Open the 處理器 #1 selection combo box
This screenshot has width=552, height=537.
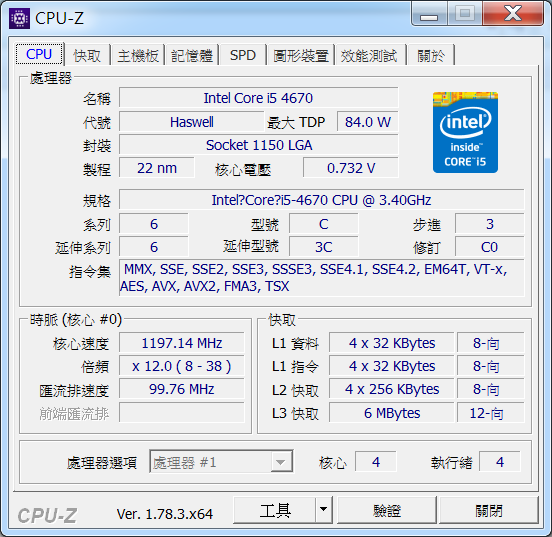(221, 462)
